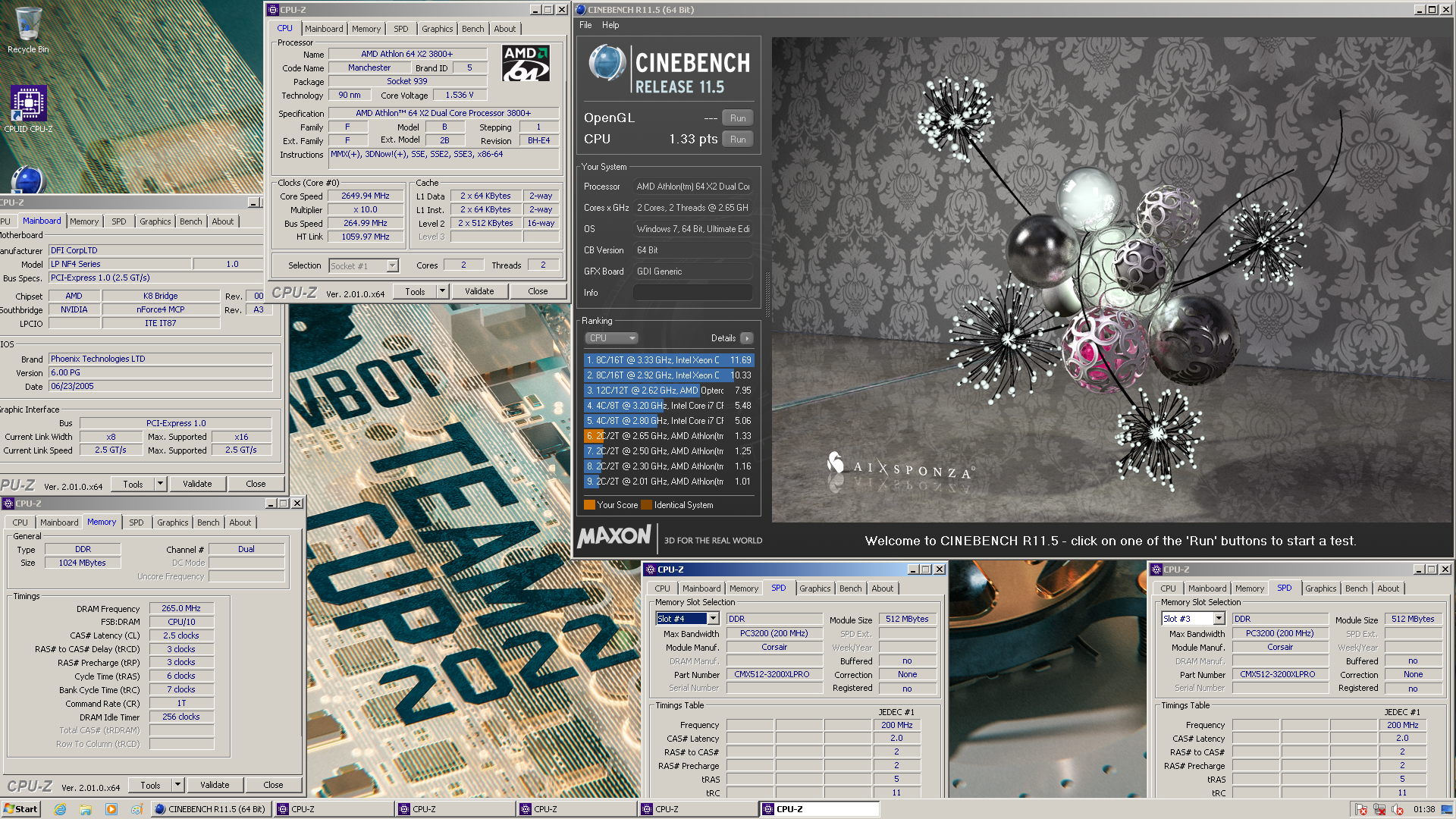
Task: Click the LP NF4 Series model field
Action: 120,264
